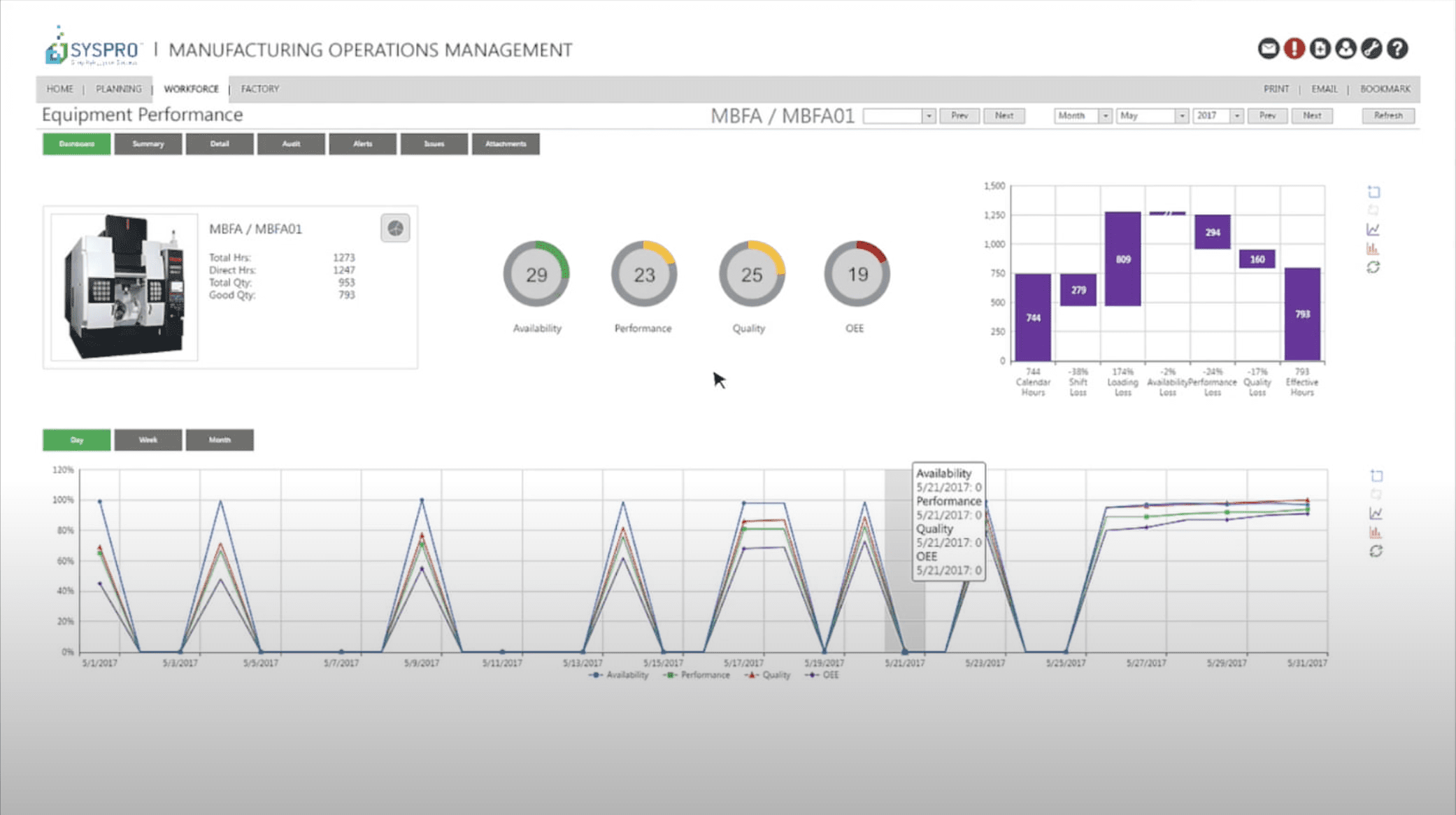Open the Alerts section of Equipment Performance
Viewport: 1456px width, 815px height.
tap(362, 144)
